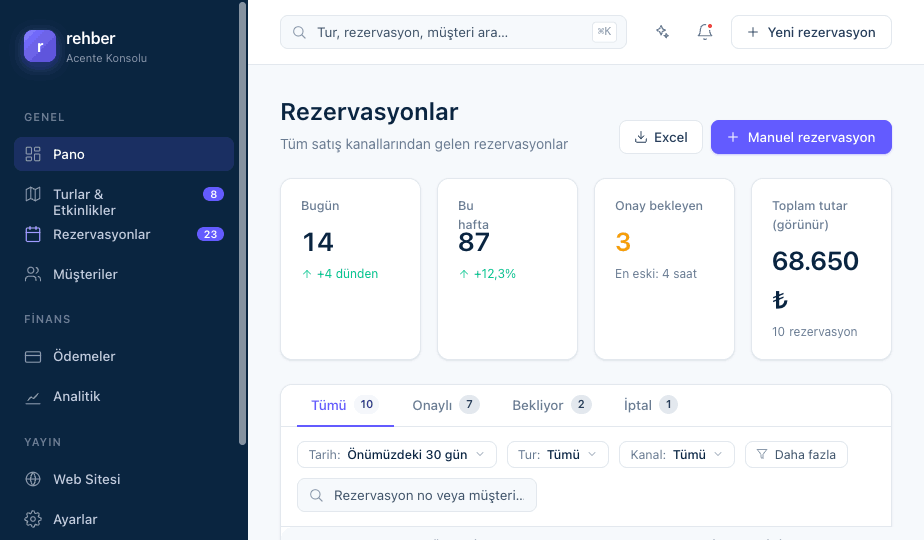Image resolution: width=924 pixels, height=540 pixels.
Task: Open notifications bell icon
Action: pos(705,32)
